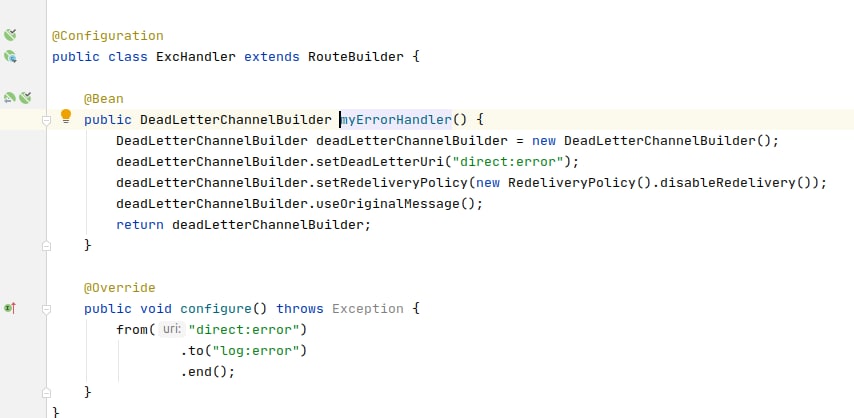
Task: Click the "direct:error" string inside from()
Action: (x=244, y=330)
